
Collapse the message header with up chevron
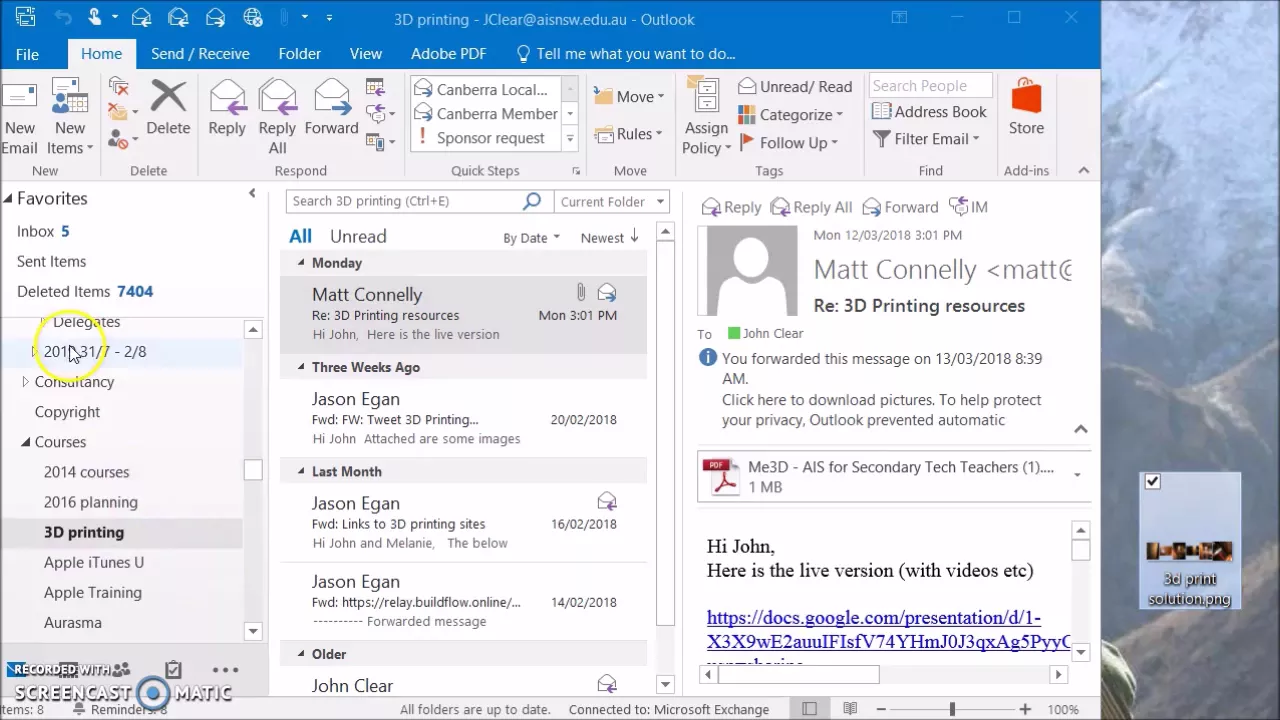tap(1081, 429)
